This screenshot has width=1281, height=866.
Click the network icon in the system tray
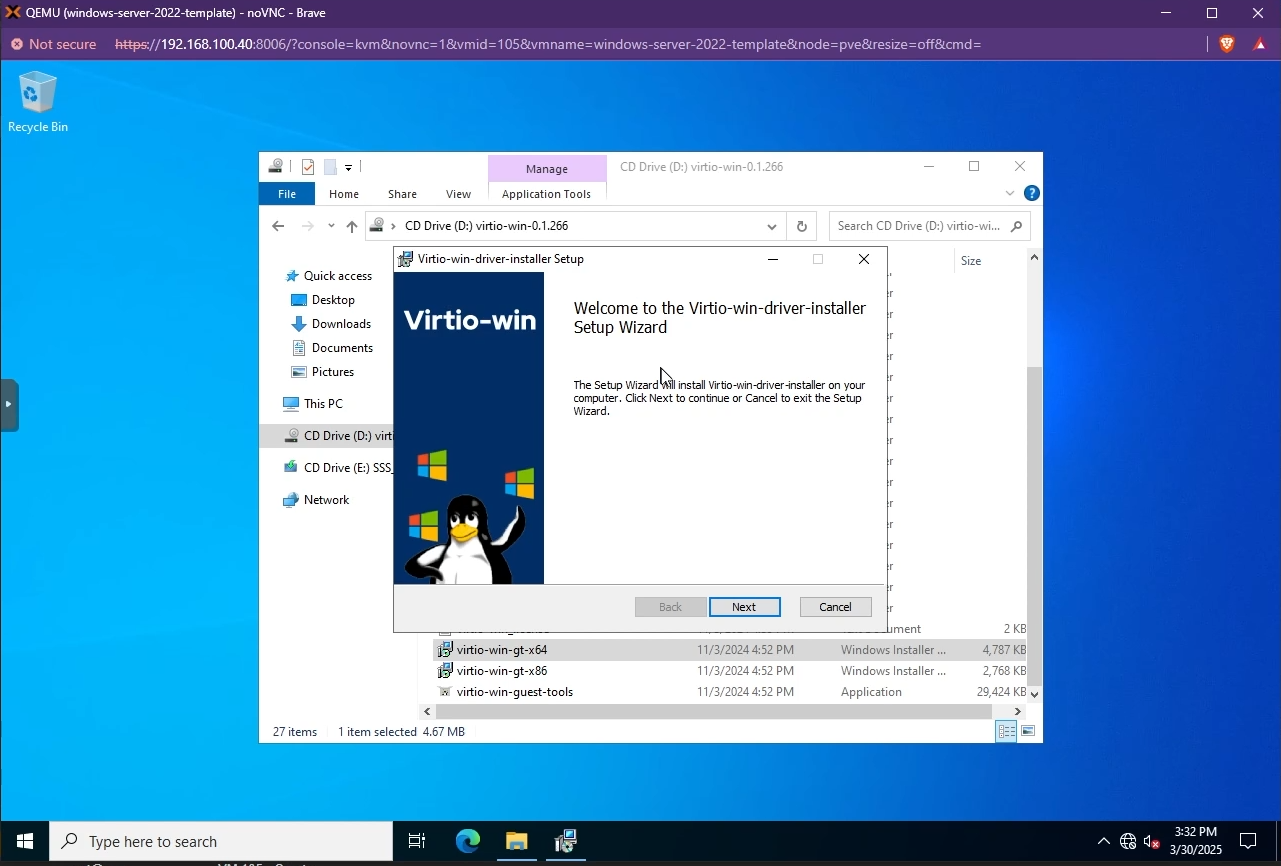[1127, 840]
